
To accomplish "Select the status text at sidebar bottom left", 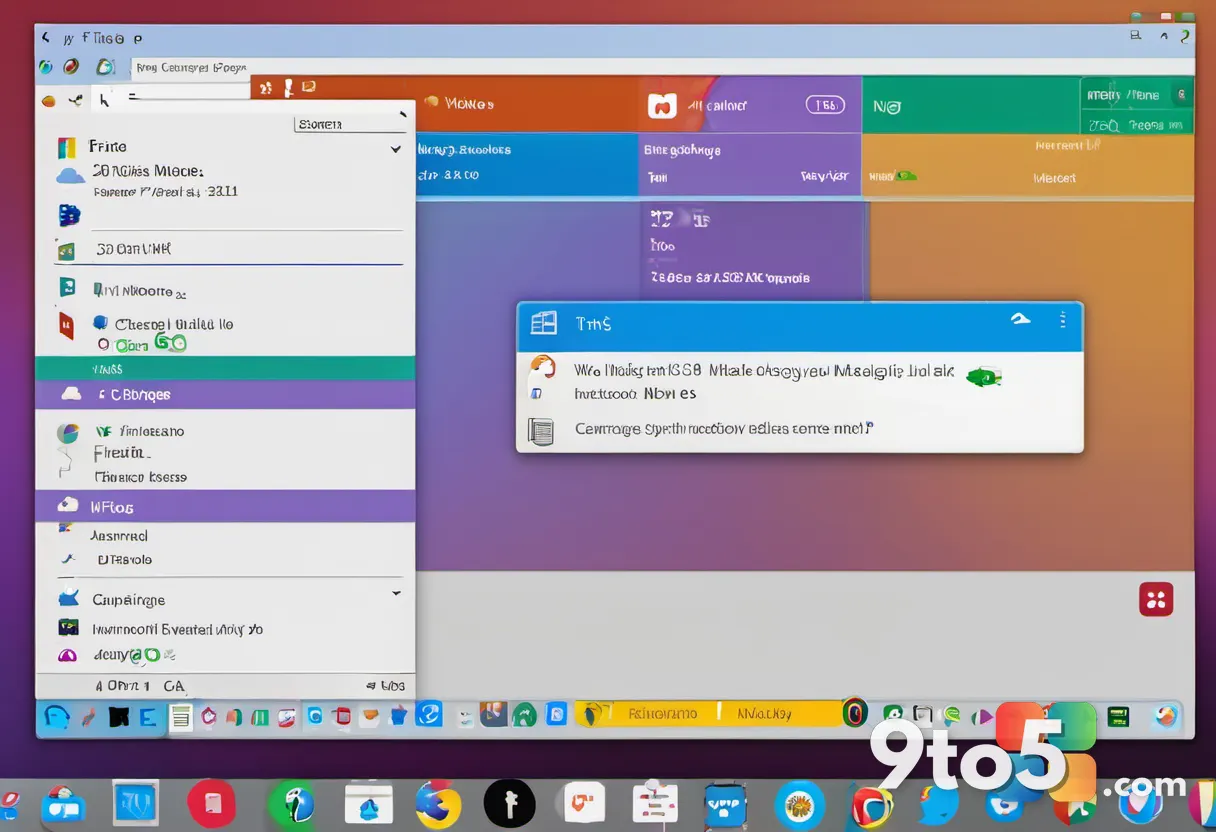I will (140, 686).
